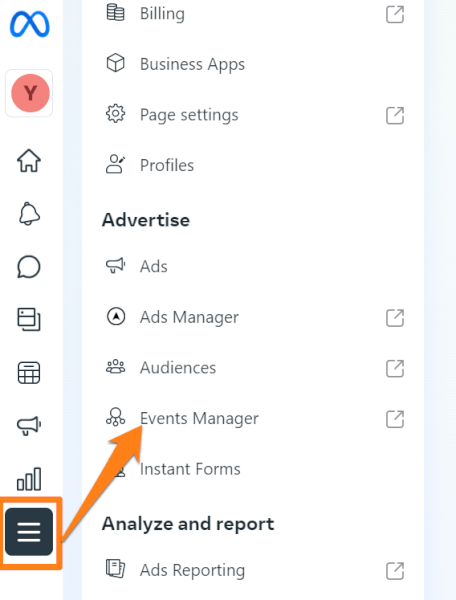Open the inbox chat bubble icon
This screenshot has height=600, width=456.
coord(29,267)
